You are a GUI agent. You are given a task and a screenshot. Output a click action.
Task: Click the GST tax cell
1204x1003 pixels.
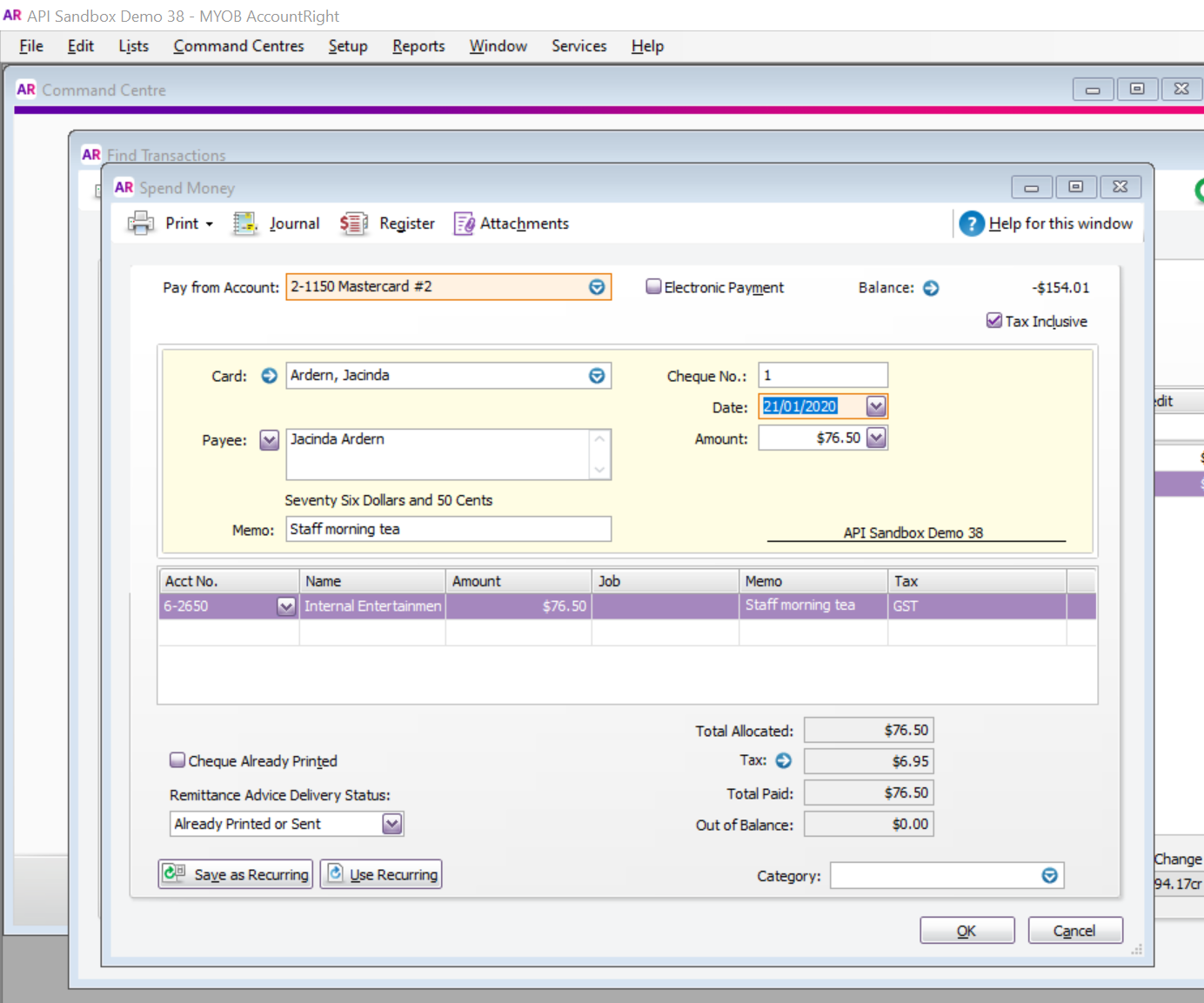pyautogui.click(x=977, y=606)
